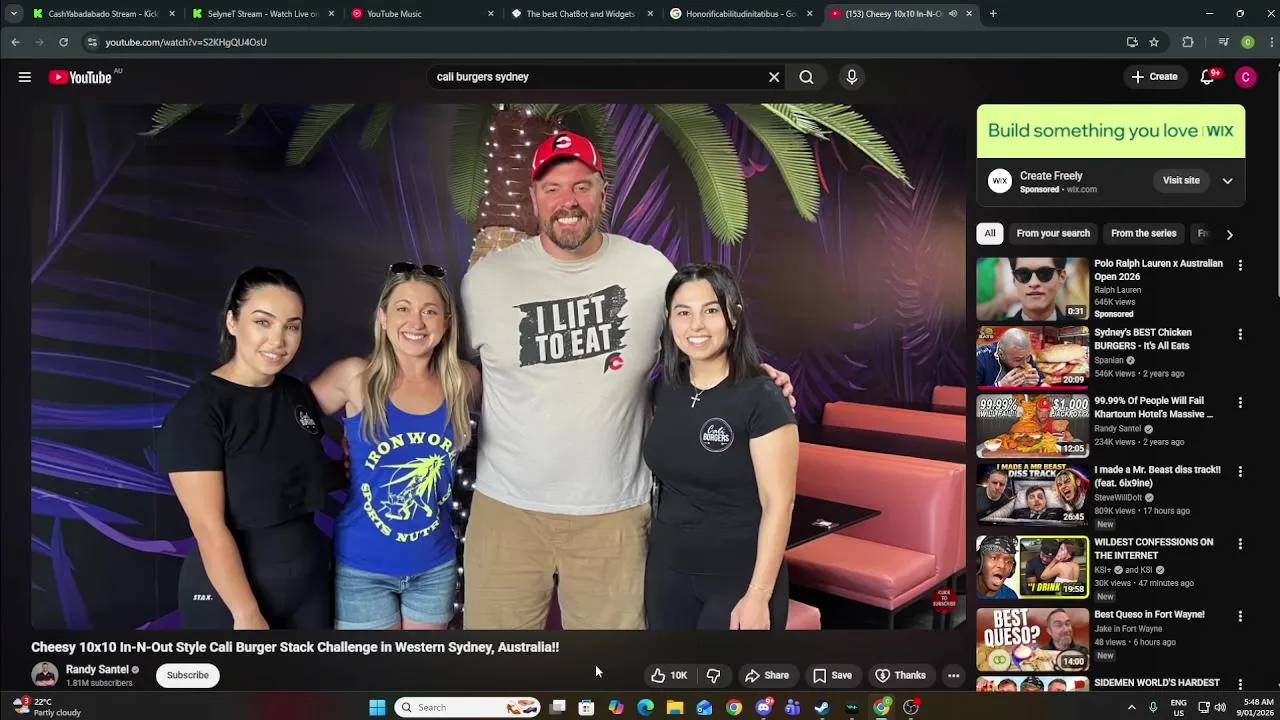Dislike the video with thumbs down
The width and height of the screenshot is (1280, 720).
[713, 675]
